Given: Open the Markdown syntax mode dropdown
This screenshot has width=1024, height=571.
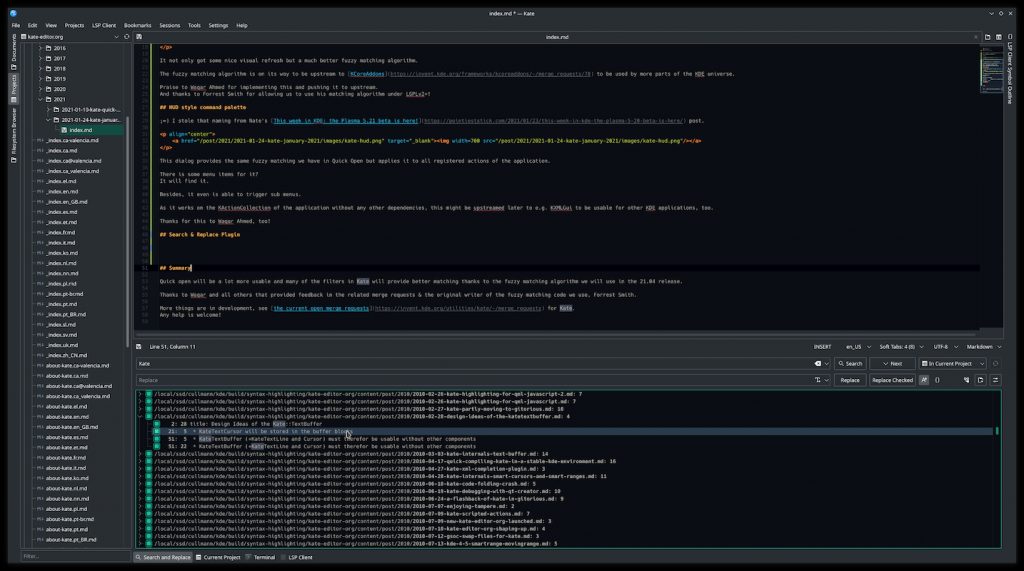Looking at the screenshot, I should [x=961, y=346].
